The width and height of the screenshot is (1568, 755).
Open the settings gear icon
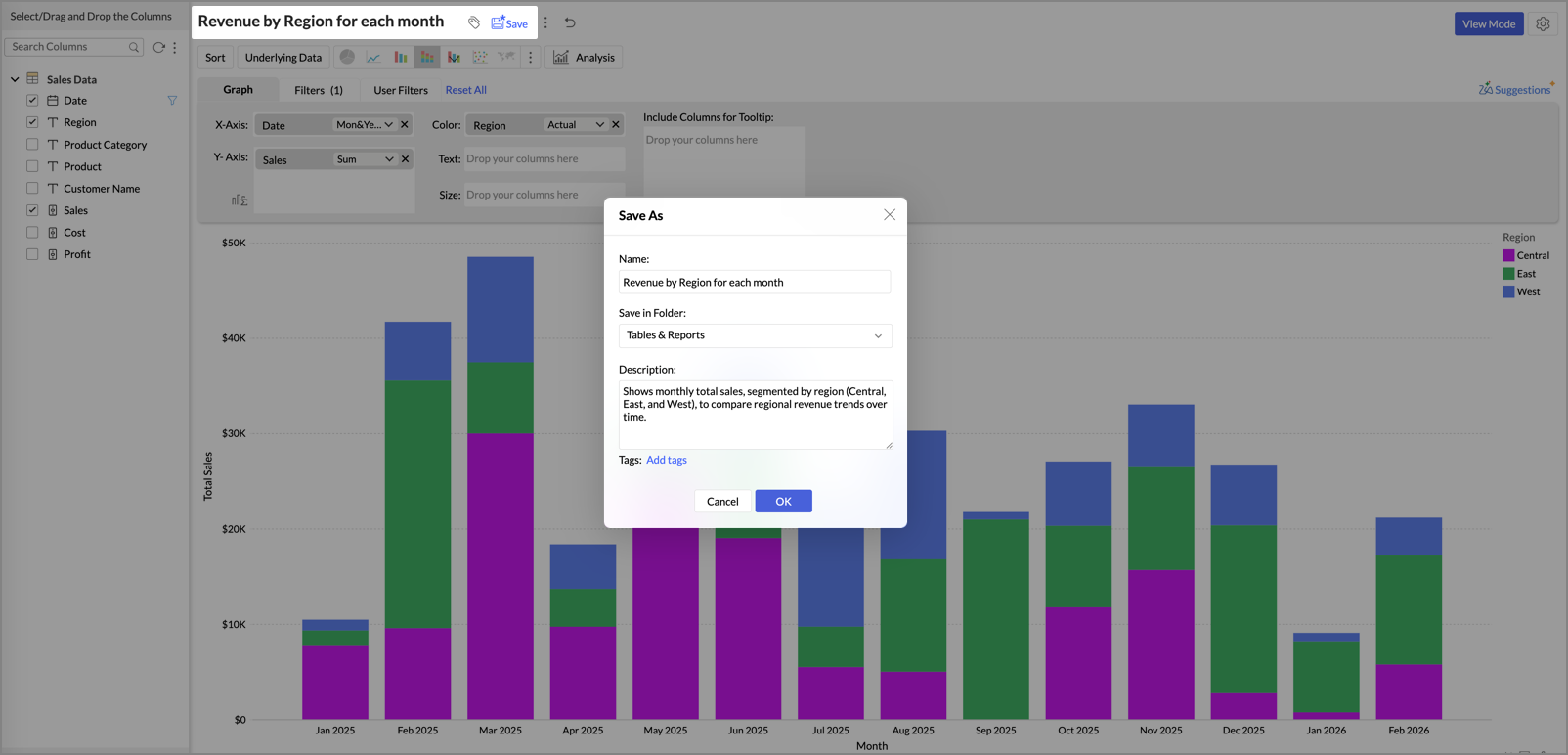click(1543, 23)
